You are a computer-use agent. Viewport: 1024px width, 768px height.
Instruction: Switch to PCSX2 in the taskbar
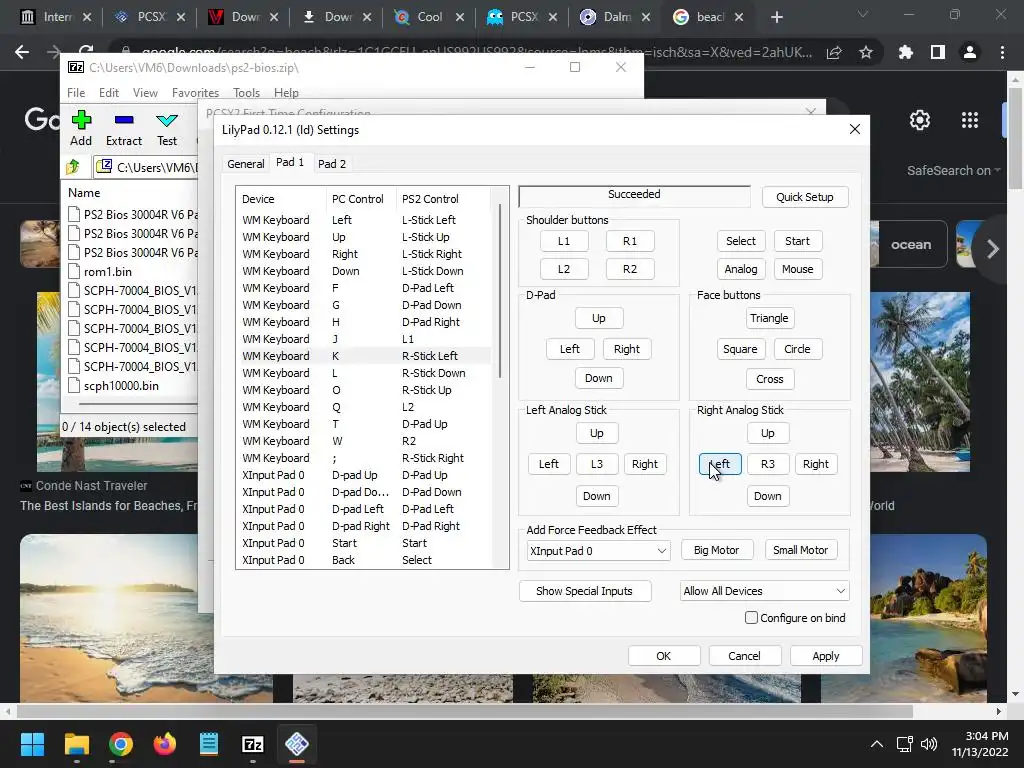[296, 744]
